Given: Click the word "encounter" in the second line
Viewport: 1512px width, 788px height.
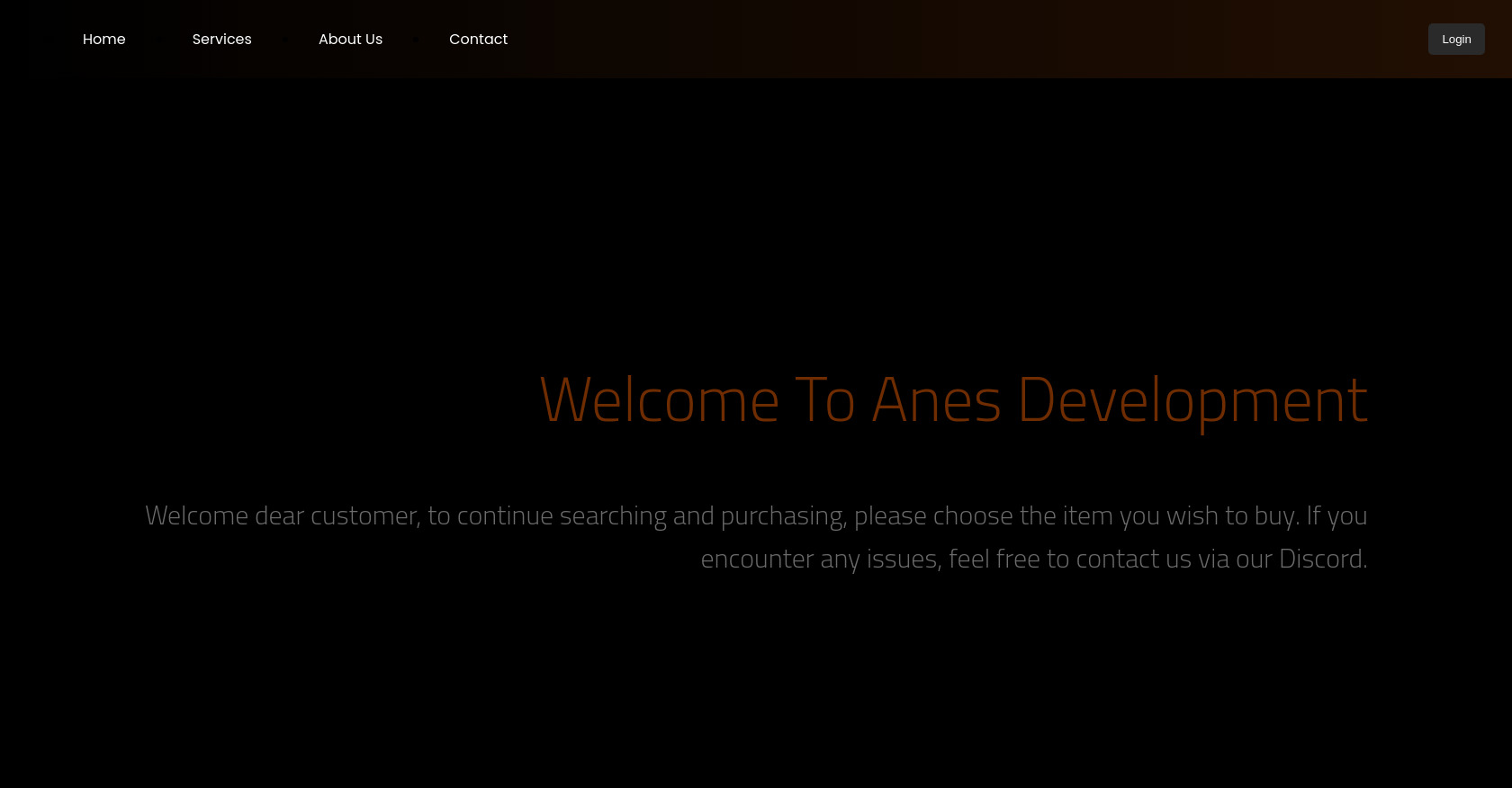Looking at the screenshot, I should point(757,560).
